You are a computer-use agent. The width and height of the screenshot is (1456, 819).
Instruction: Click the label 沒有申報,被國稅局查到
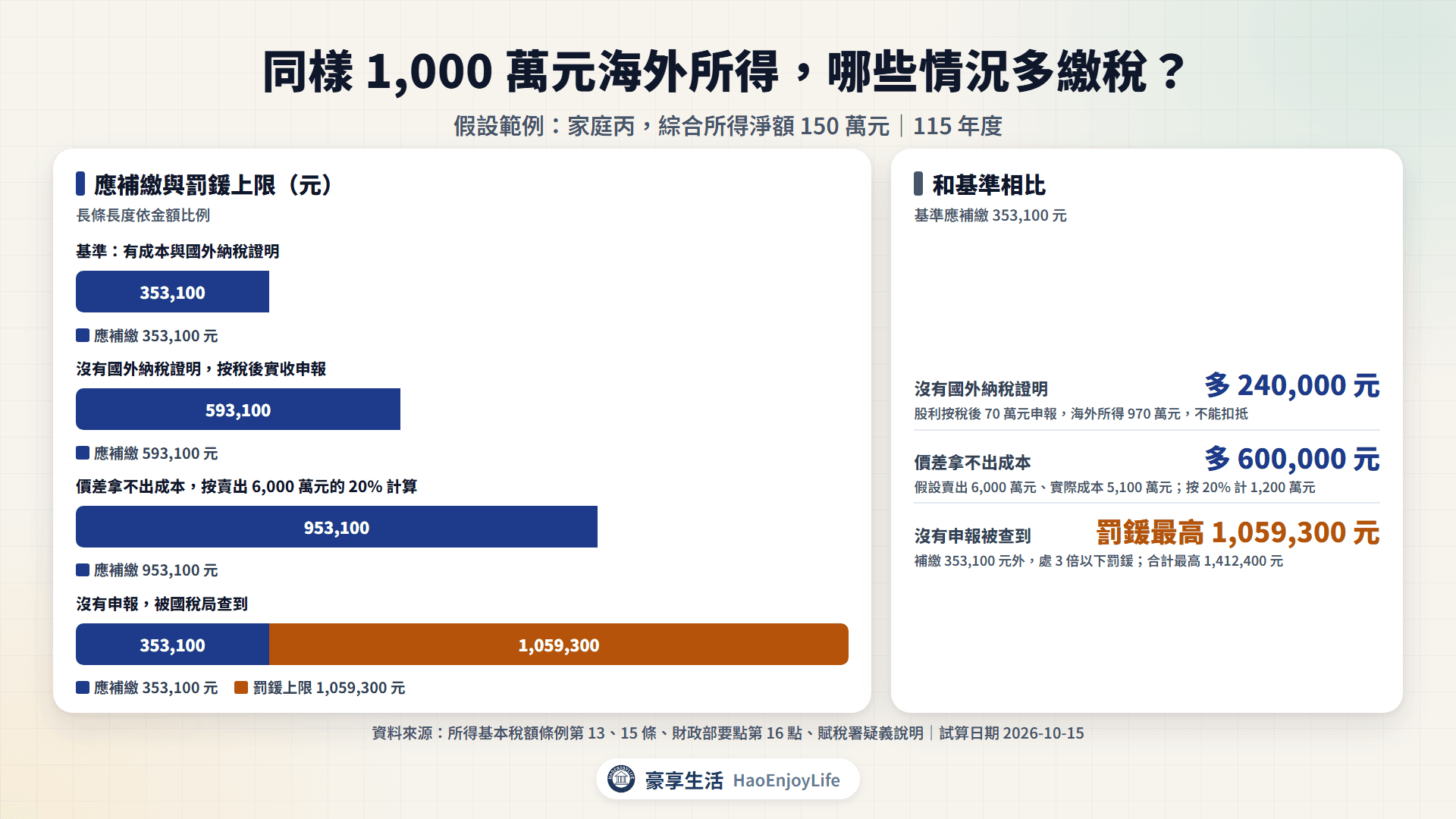[162, 604]
